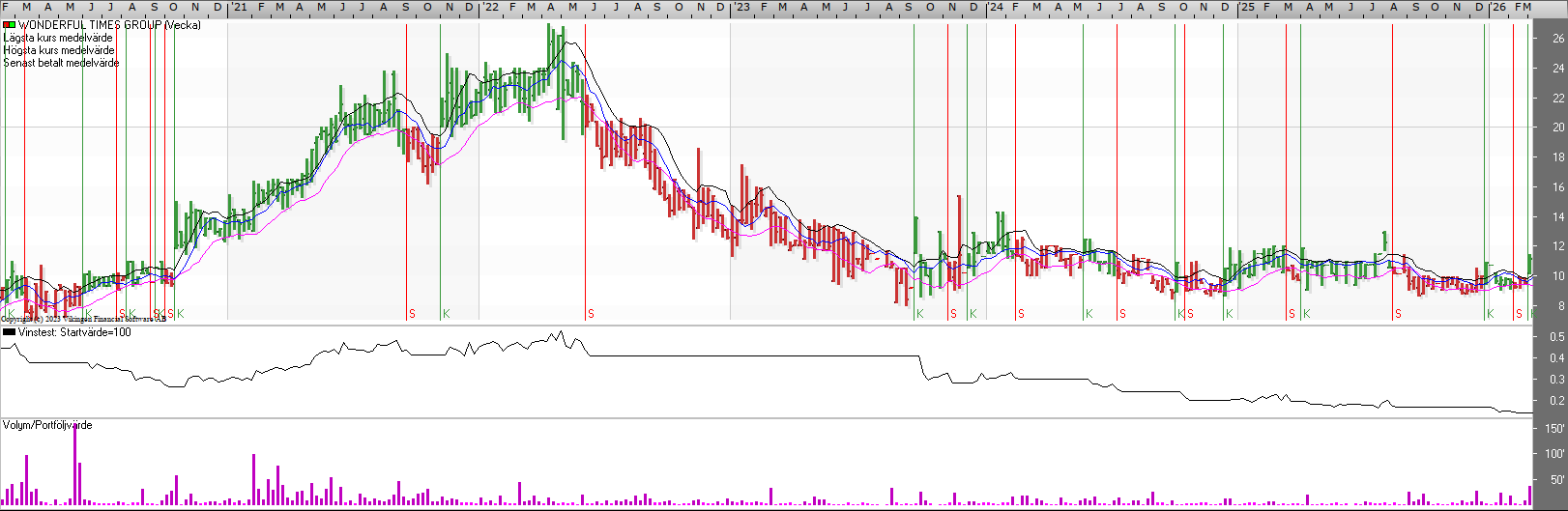Click price level 20 on the right axis
The width and height of the screenshot is (1568, 511).
1558,128
